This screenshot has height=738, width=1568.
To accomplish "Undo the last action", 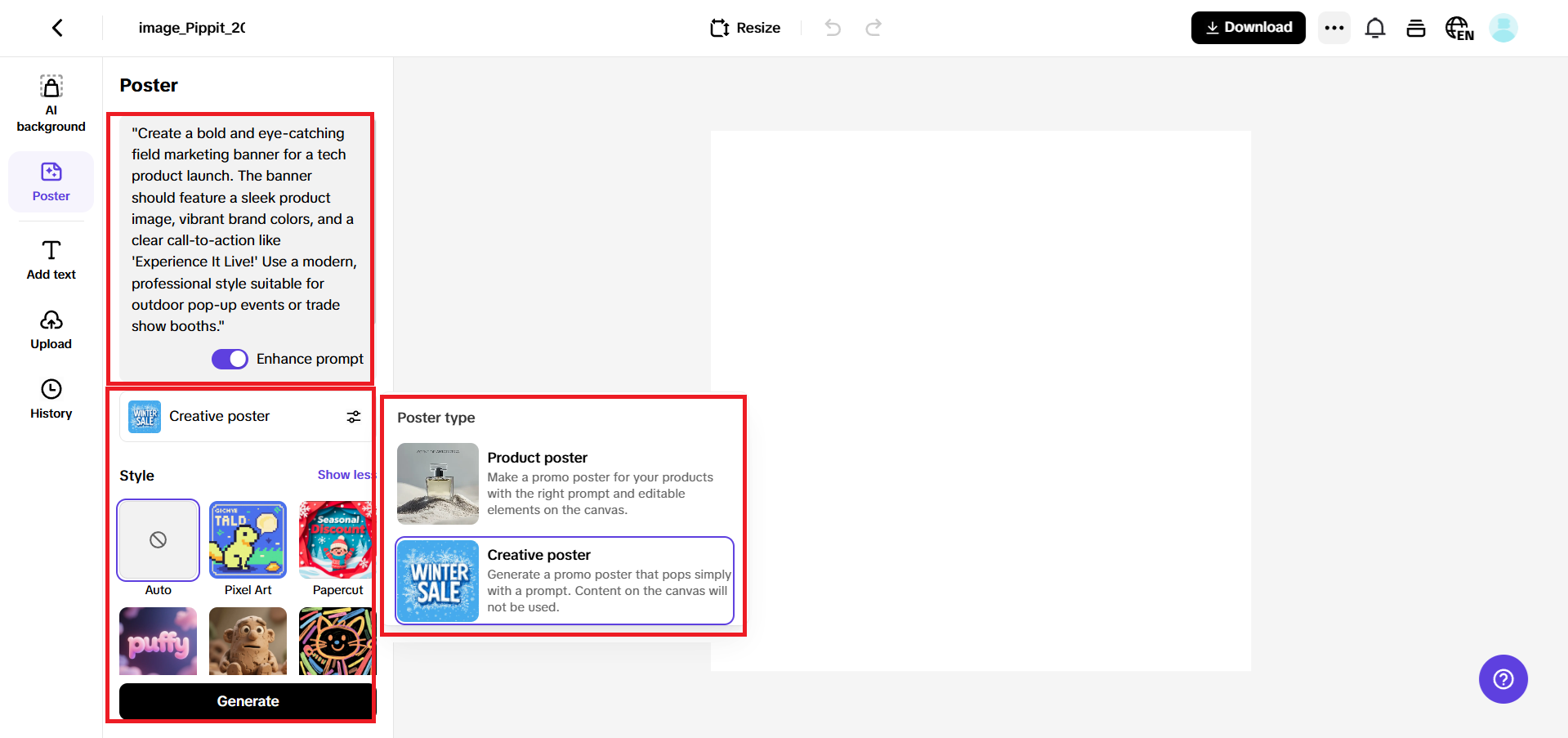I will point(833,28).
